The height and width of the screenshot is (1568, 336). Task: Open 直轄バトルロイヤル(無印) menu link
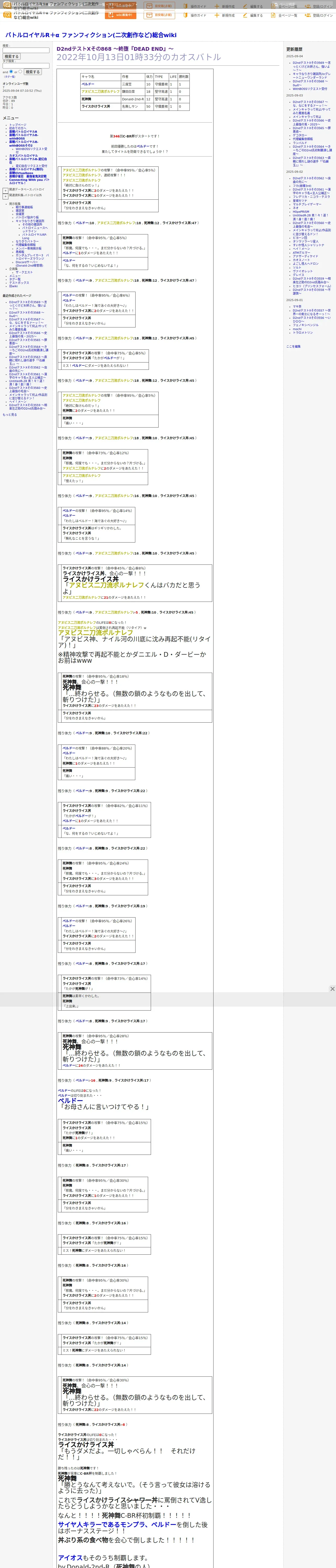point(26,170)
